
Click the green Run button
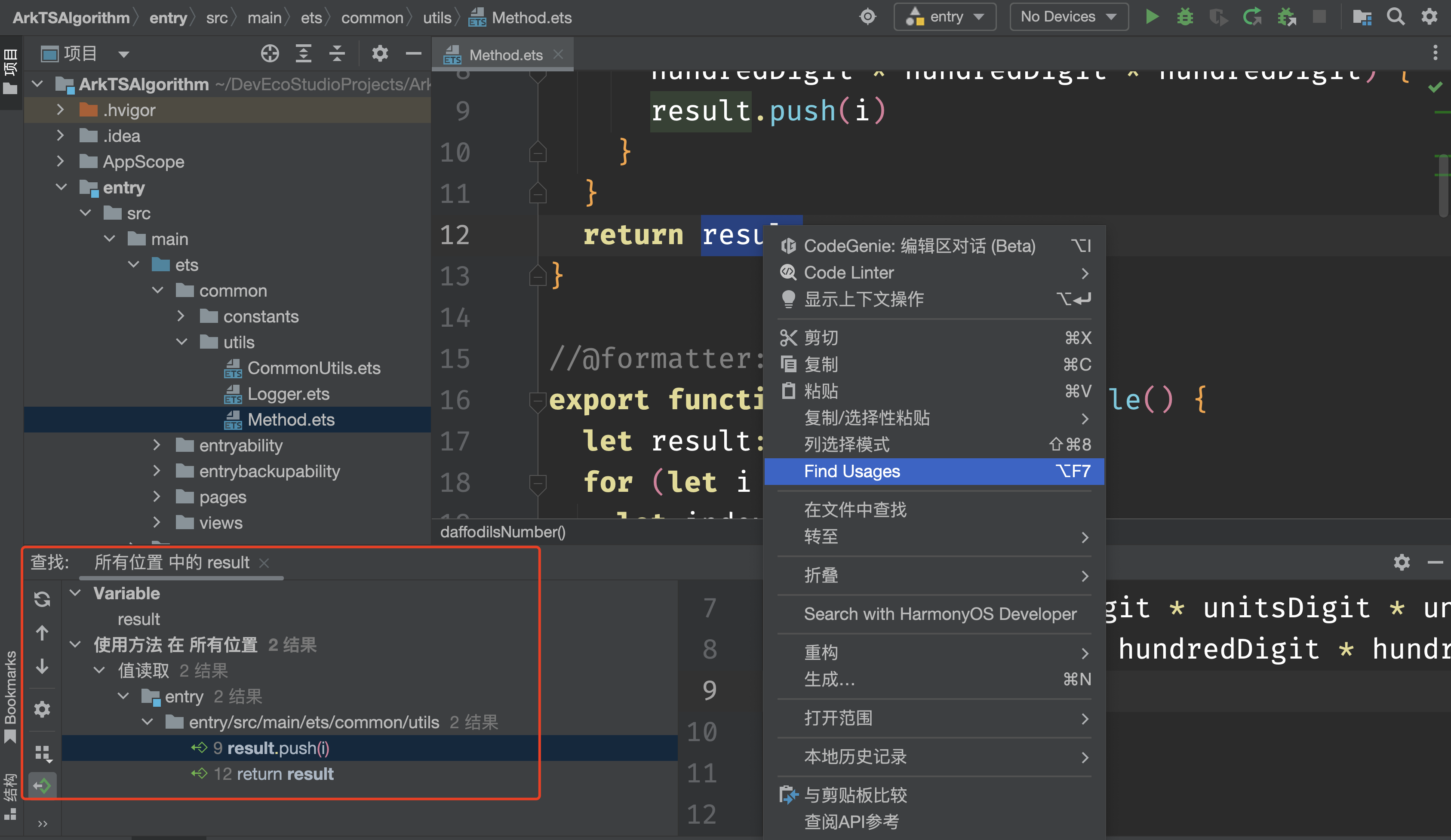coord(1152,17)
